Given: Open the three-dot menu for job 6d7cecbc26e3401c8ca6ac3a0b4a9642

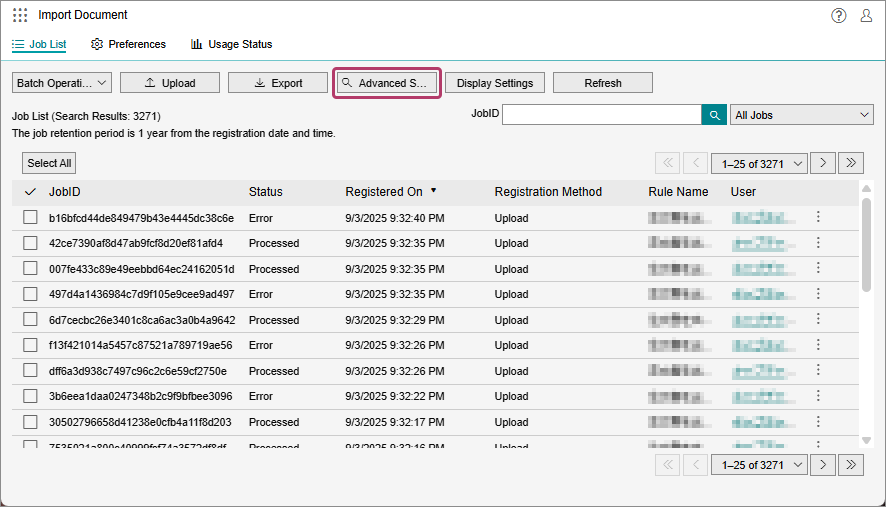Looking at the screenshot, I should coord(818,319).
